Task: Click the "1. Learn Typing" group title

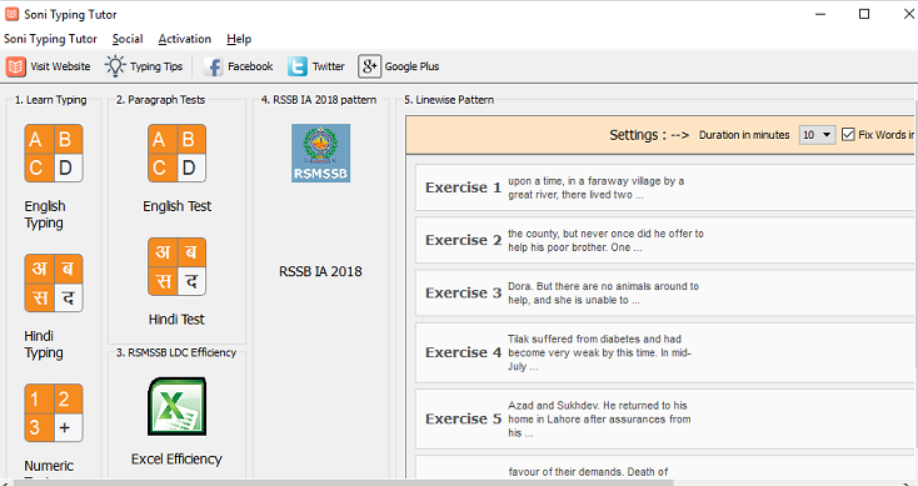Action: pyautogui.click(x=50, y=100)
